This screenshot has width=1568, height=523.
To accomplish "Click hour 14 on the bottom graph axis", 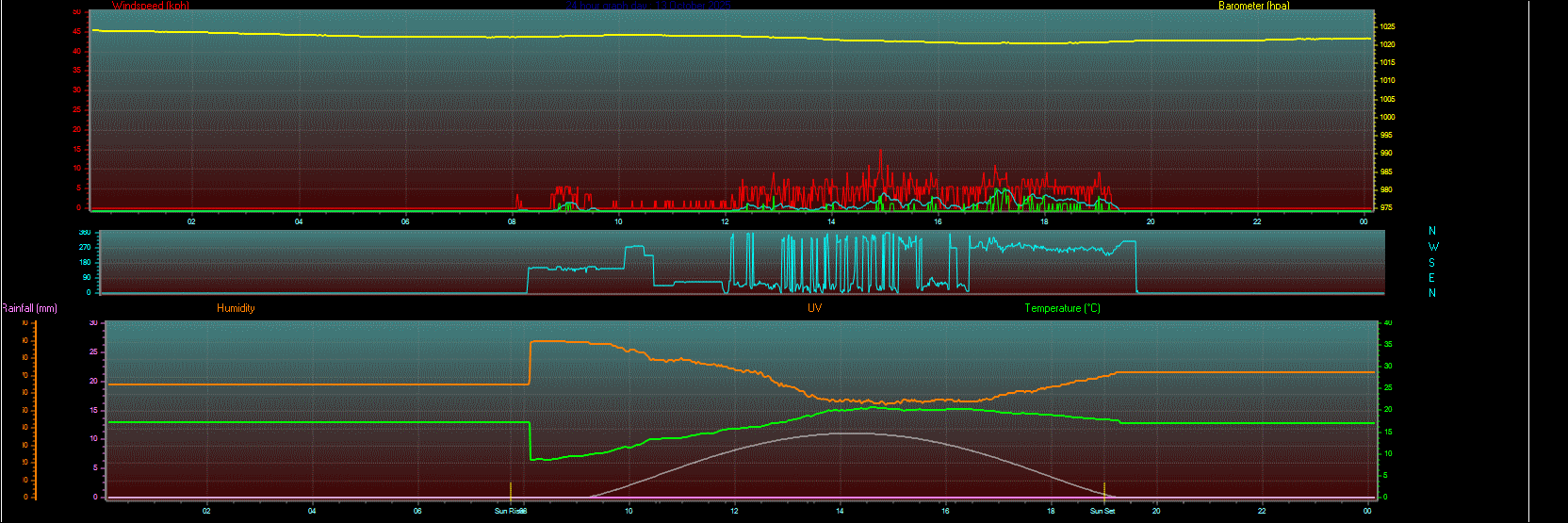I will click(x=840, y=511).
